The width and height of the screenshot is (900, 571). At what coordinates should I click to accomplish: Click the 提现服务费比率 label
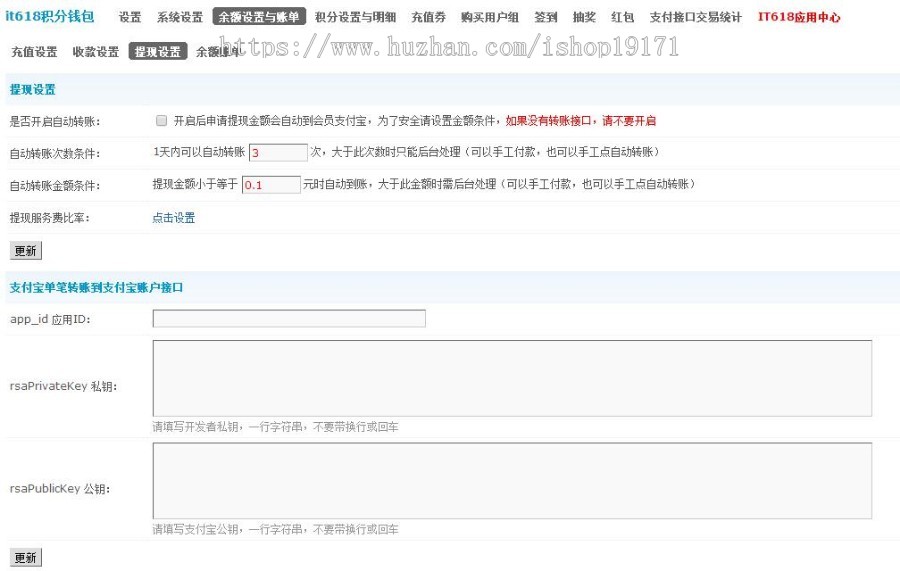pos(49,217)
